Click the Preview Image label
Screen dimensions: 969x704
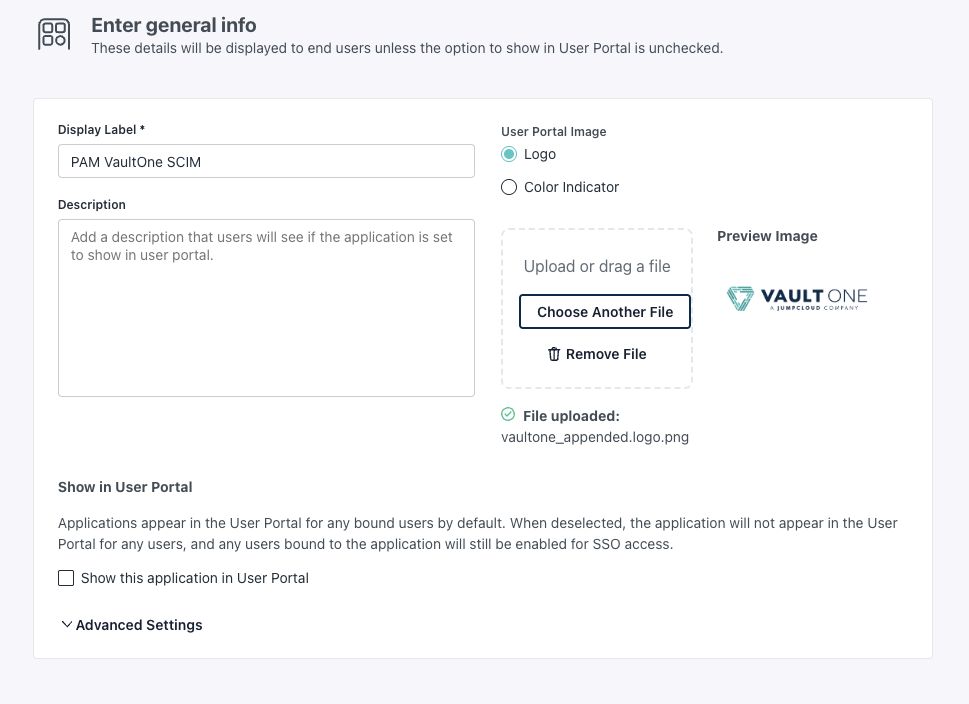coord(767,236)
